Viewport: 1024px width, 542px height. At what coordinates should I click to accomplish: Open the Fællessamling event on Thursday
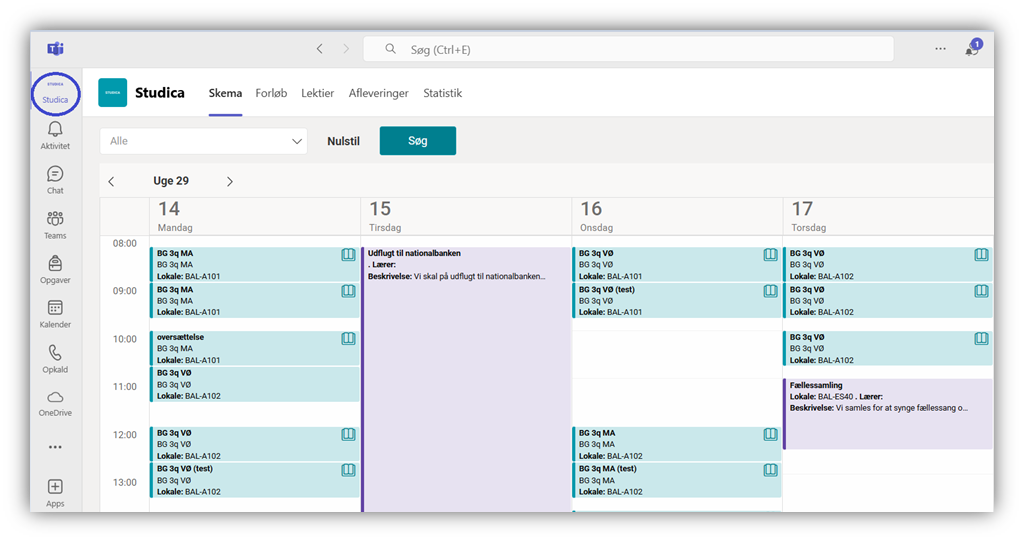tap(888, 414)
